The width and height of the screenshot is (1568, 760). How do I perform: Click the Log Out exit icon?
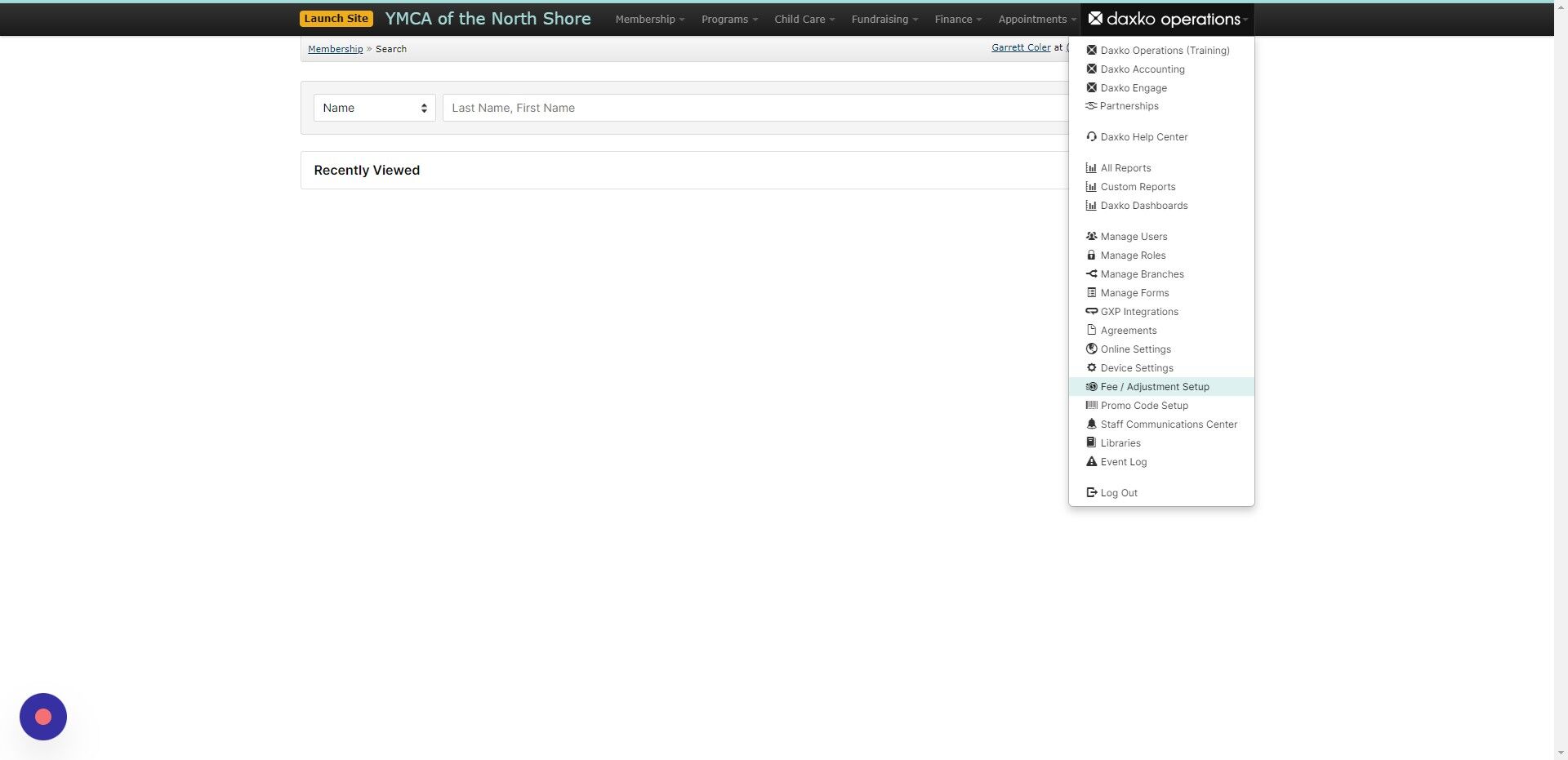point(1091,492)
